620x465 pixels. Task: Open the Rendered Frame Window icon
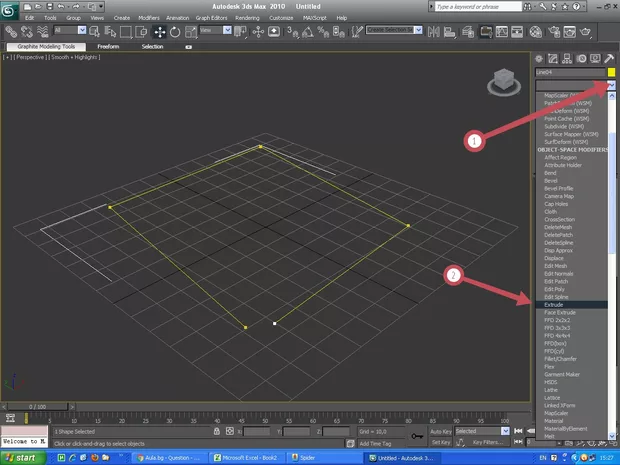point(569,32)
